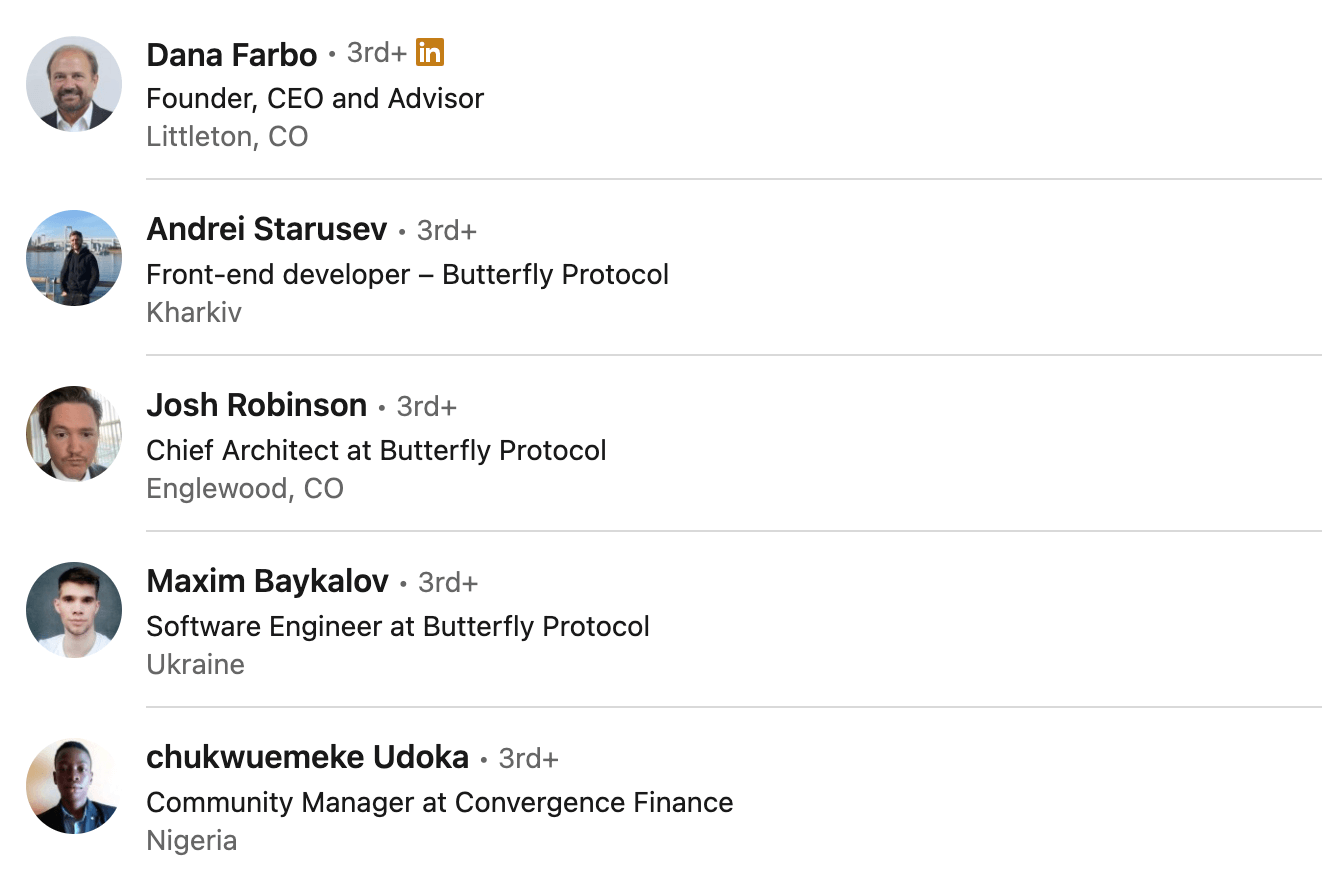Click "Front-end developer – Butterfly Protocol" headline

click(407, 274)
